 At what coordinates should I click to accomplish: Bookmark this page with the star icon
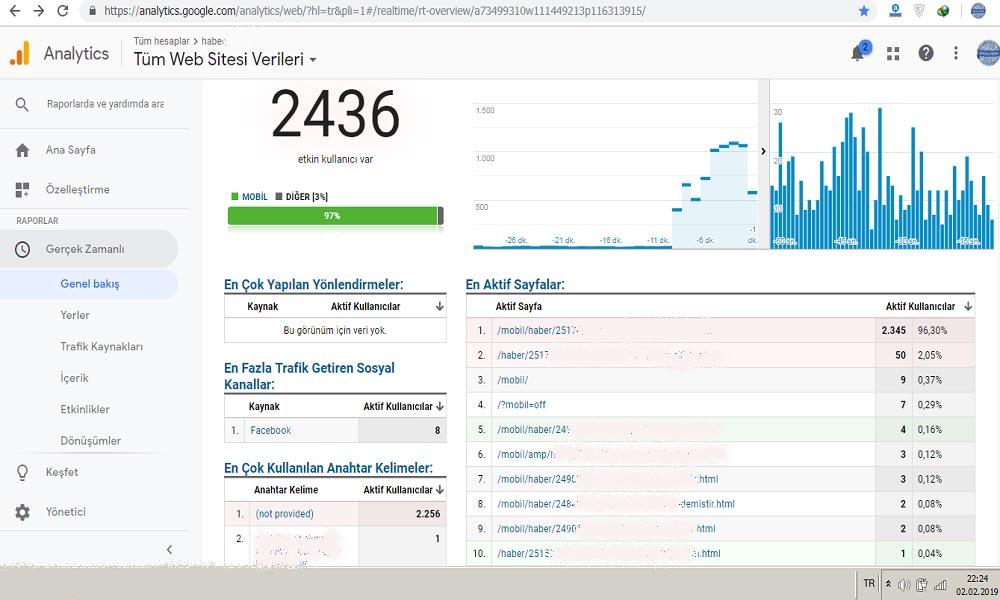click(x=864, y=11)
